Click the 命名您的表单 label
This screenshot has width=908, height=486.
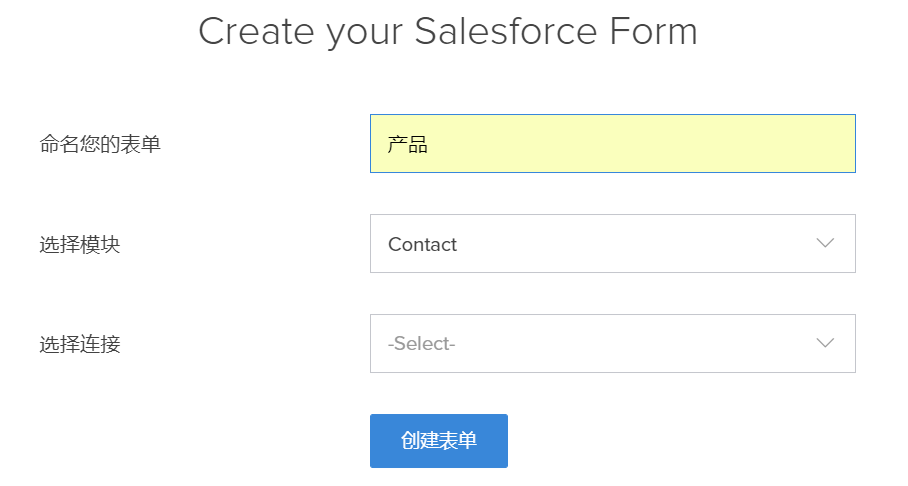tap(100, 145)
